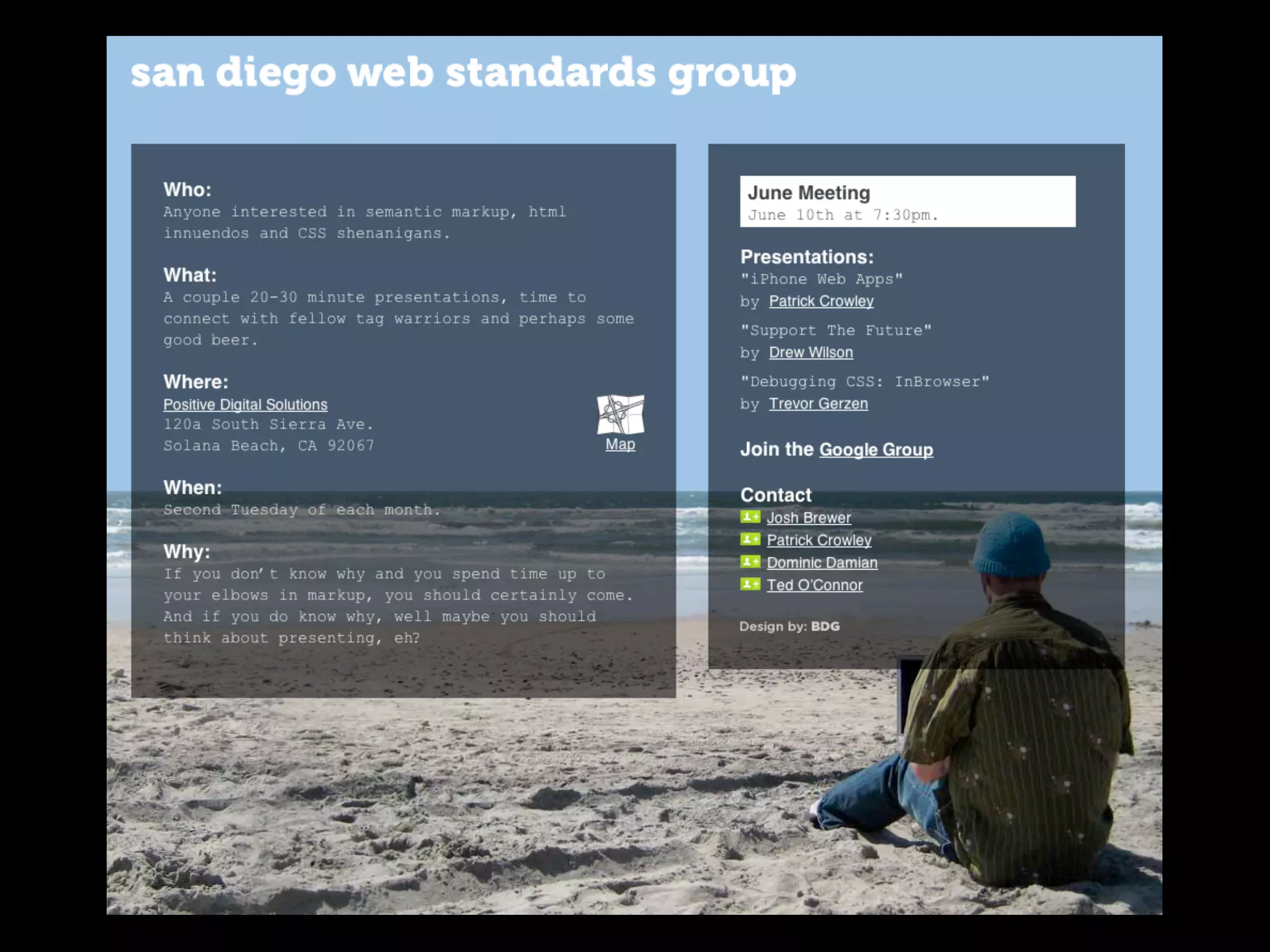Open the Map text link

pyautogui.click(x=620, y=444)
